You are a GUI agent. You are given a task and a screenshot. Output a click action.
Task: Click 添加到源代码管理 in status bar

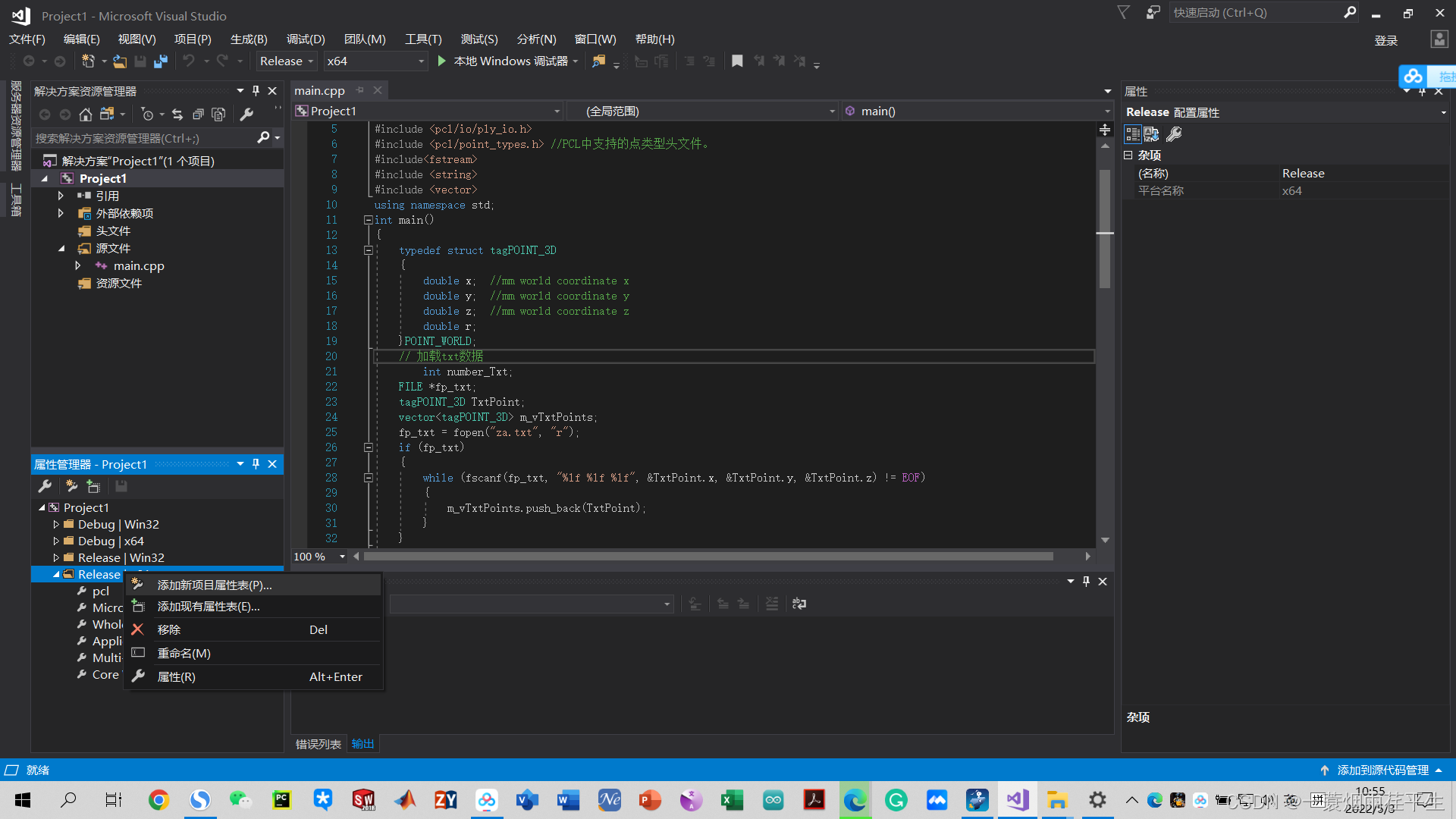click(1383, 770)
